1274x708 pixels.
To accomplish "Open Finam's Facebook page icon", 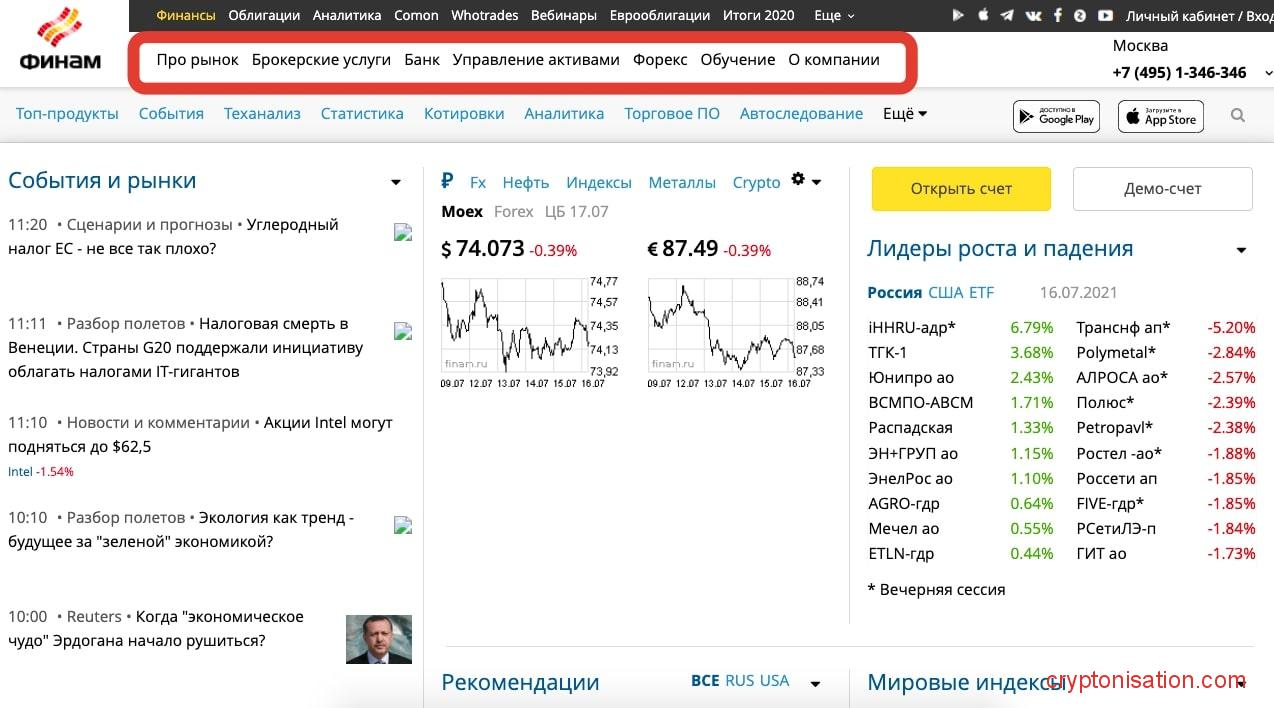I will [x=1058, y=15].
